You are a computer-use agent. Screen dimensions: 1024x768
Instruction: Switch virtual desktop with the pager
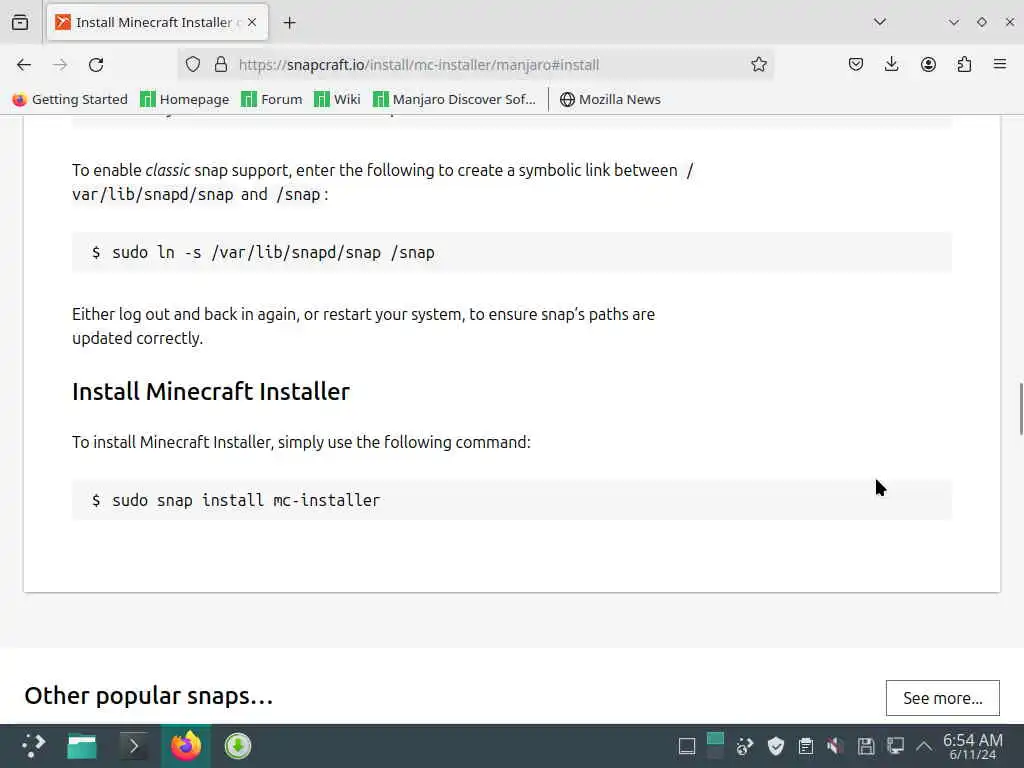pos(715,746)
